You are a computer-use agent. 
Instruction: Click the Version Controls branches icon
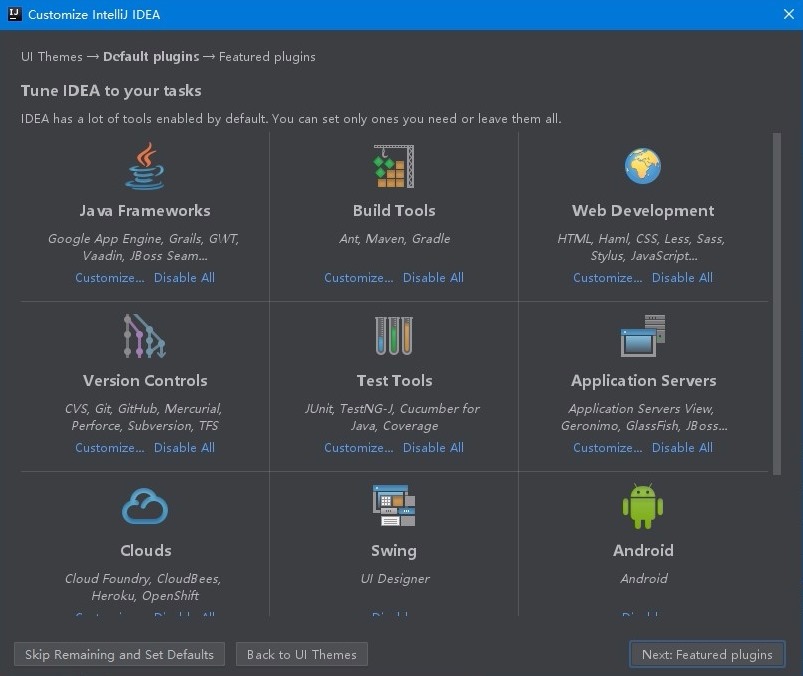(x=145, y=337)
